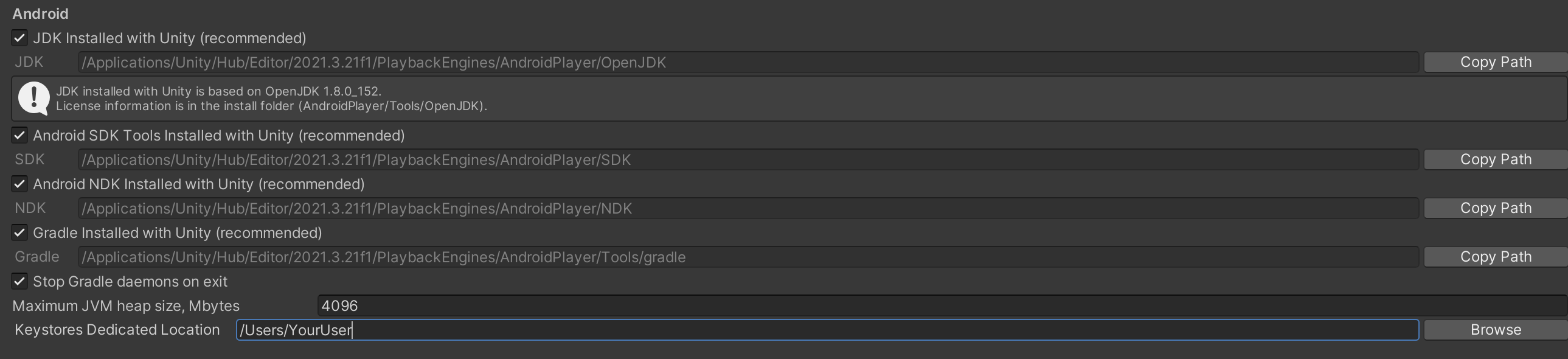Uncheck "Android SDK Tools Installed with Unity"
Screen dimensions: 1568x359
(x=18, y=135)
